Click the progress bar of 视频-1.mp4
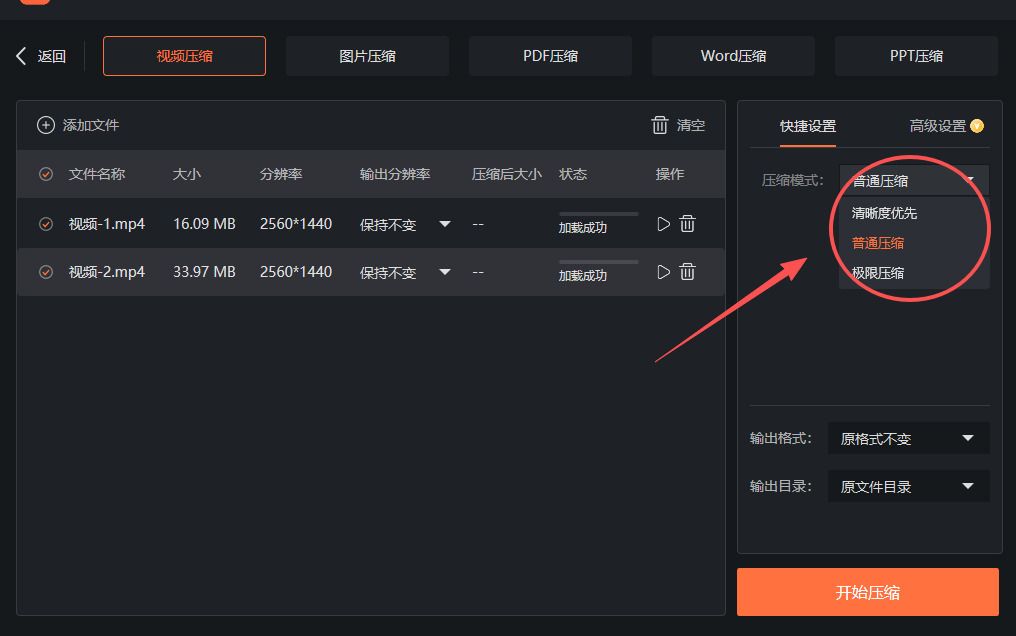 tap(599, 214)
